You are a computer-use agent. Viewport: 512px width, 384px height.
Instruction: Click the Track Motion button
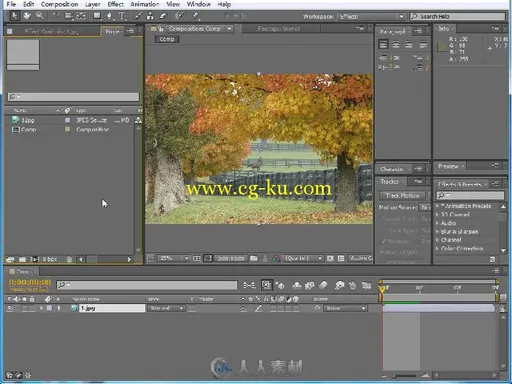(x=402, y=195)
